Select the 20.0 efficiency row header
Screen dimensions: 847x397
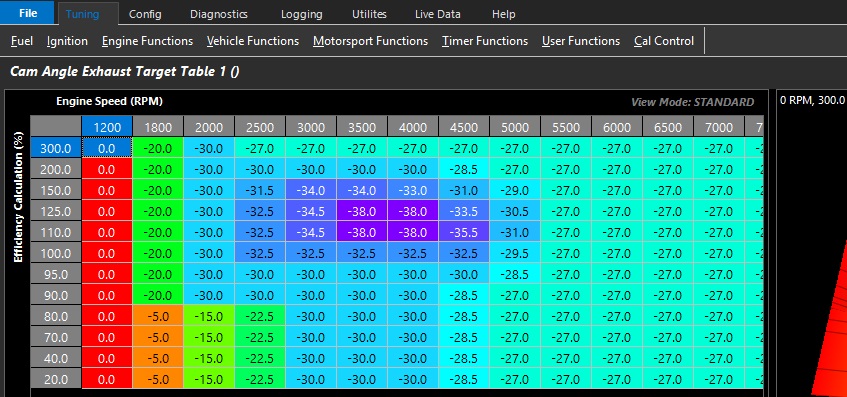click(56, 380)
